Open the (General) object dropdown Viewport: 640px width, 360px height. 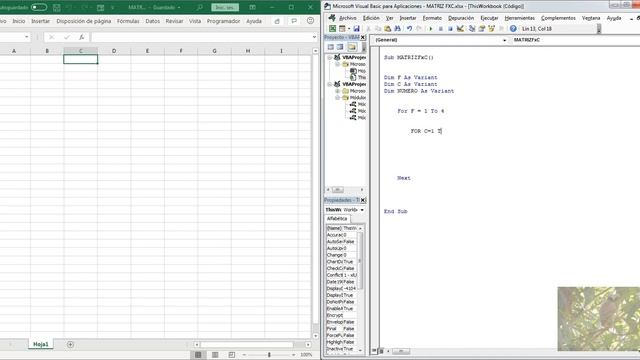504,40
